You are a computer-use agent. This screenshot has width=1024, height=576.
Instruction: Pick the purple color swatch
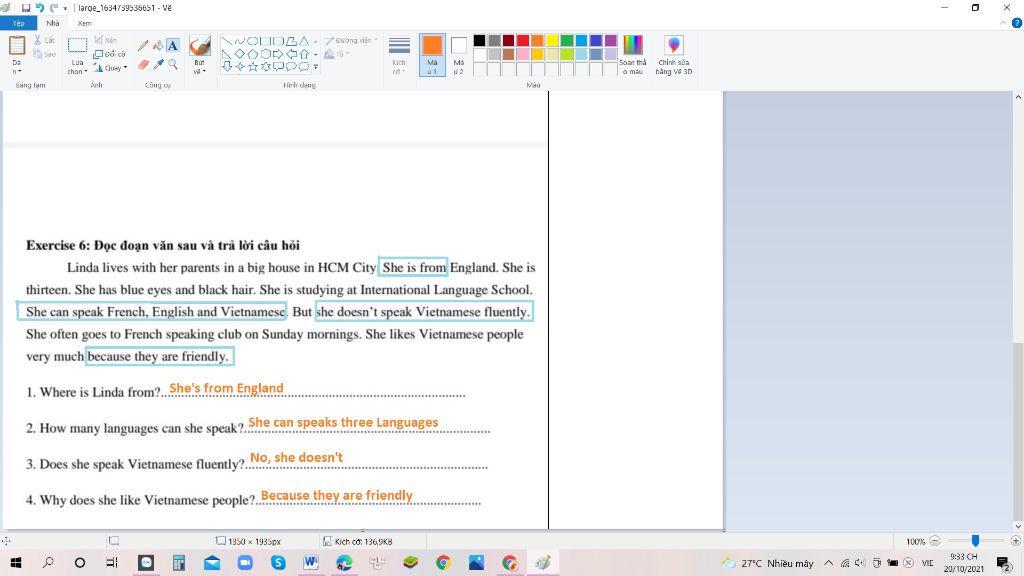click(611, 40)
